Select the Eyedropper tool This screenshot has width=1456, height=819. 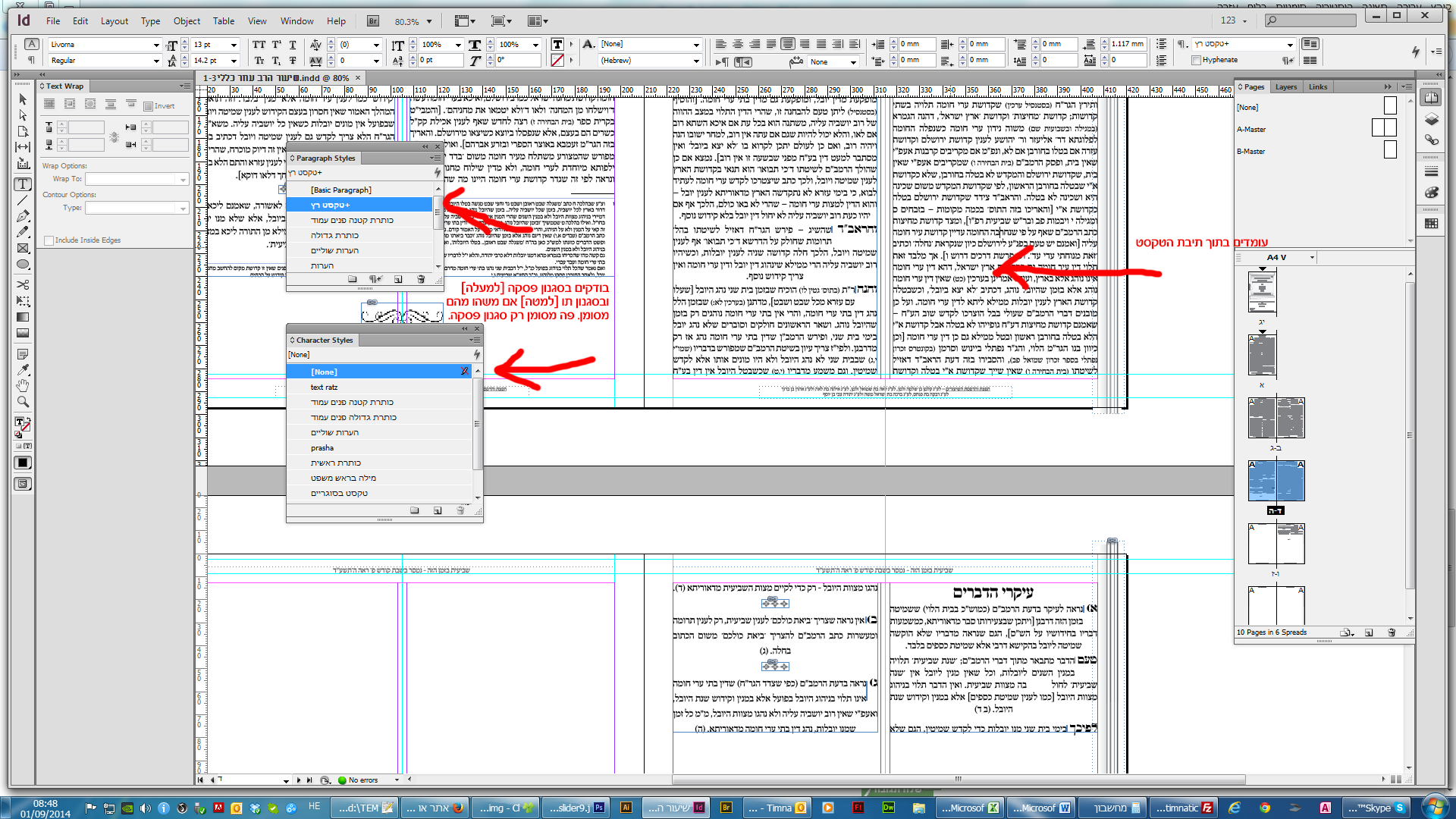23,370
